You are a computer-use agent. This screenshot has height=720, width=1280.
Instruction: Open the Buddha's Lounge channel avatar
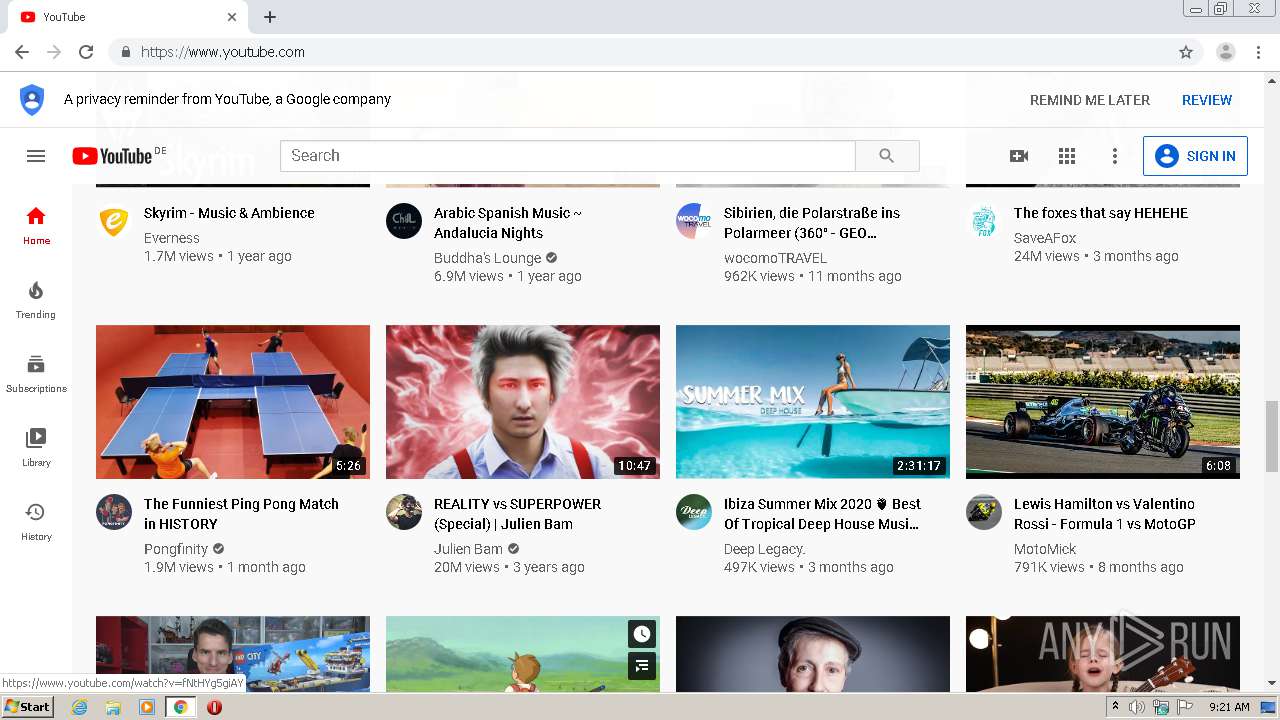tap(404, 222)
